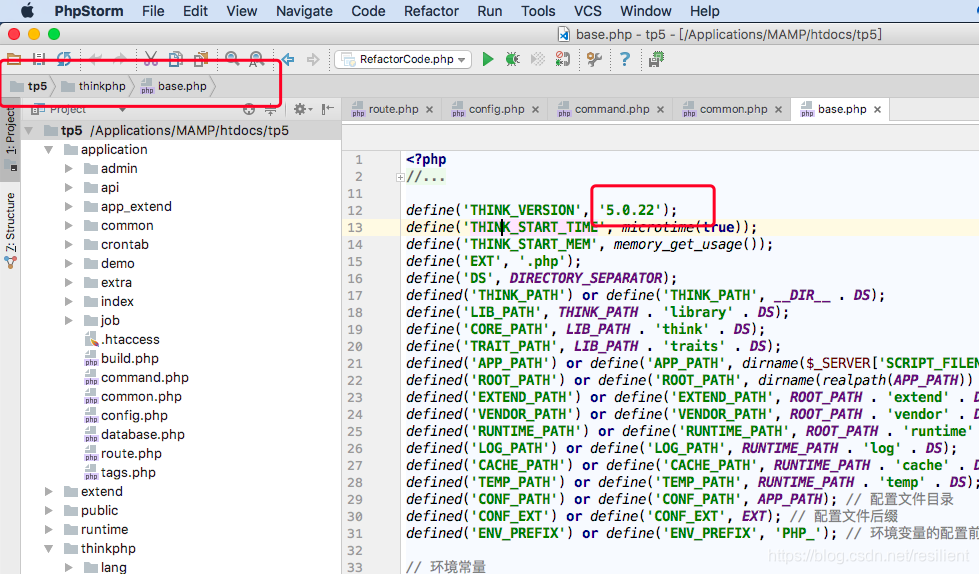Click the Run with Coverage icon
The width and height of the screenshot is (979, 574).
click(x=538, y=59)
